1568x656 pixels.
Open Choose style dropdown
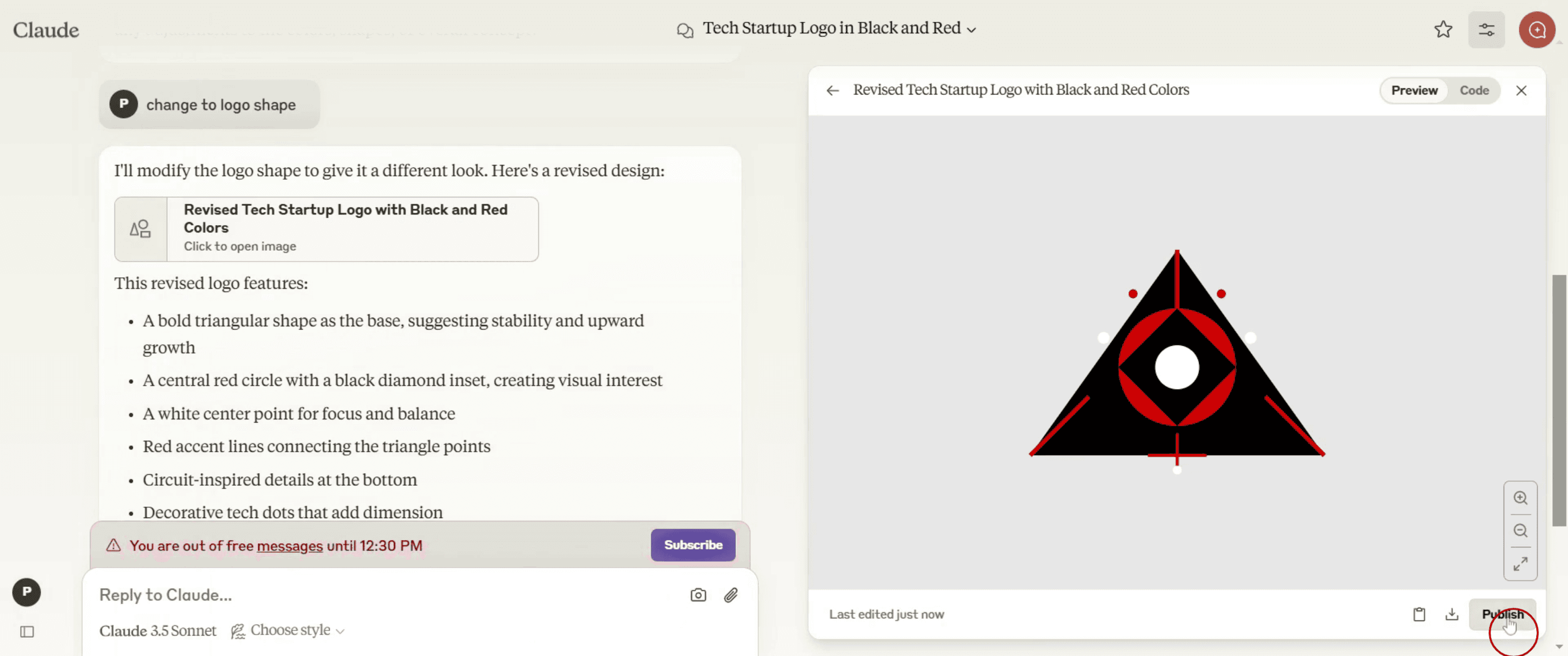289,630
